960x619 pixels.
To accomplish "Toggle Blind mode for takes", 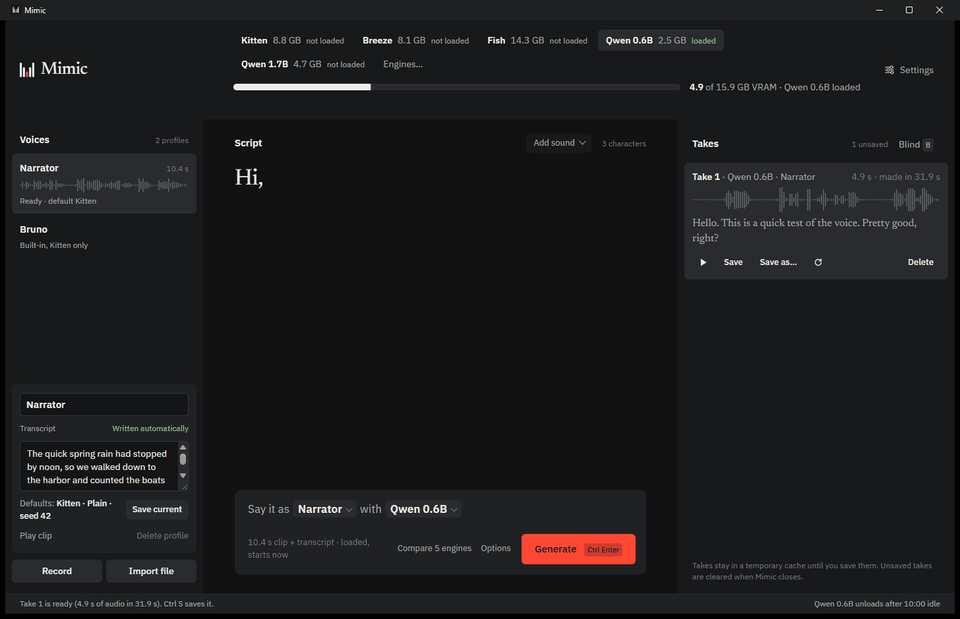I will point(915,144).
